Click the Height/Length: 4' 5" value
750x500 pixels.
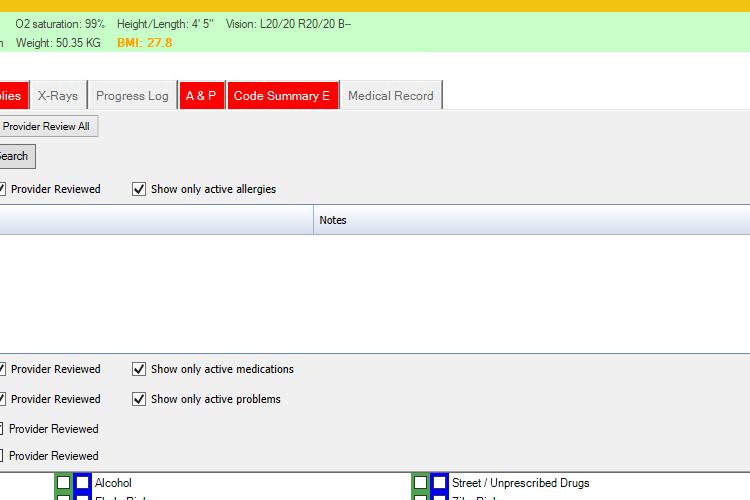pos(165,24)
